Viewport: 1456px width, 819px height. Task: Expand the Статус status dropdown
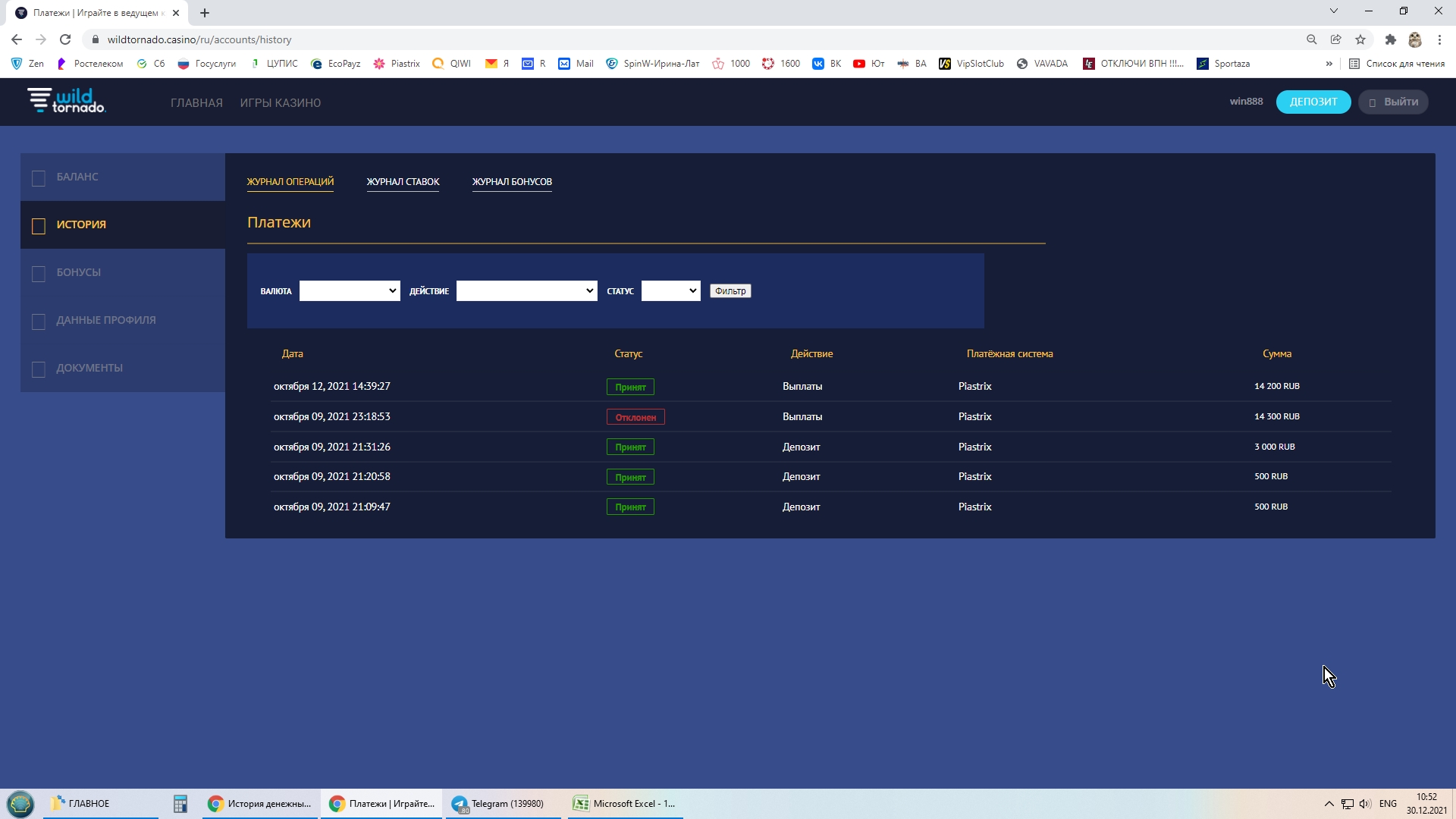pos(670,291)
